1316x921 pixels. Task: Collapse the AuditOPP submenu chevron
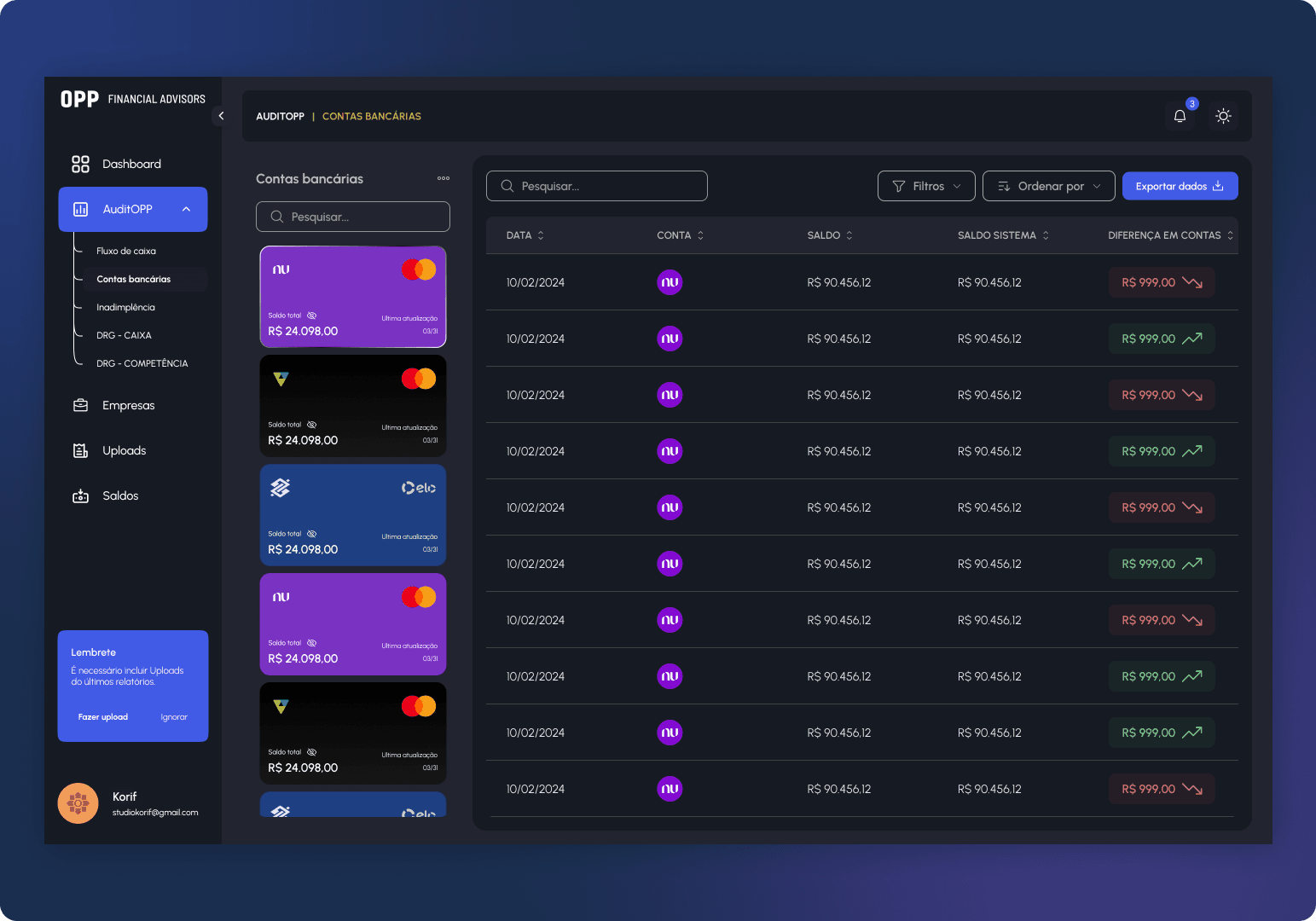click(186, 209)
